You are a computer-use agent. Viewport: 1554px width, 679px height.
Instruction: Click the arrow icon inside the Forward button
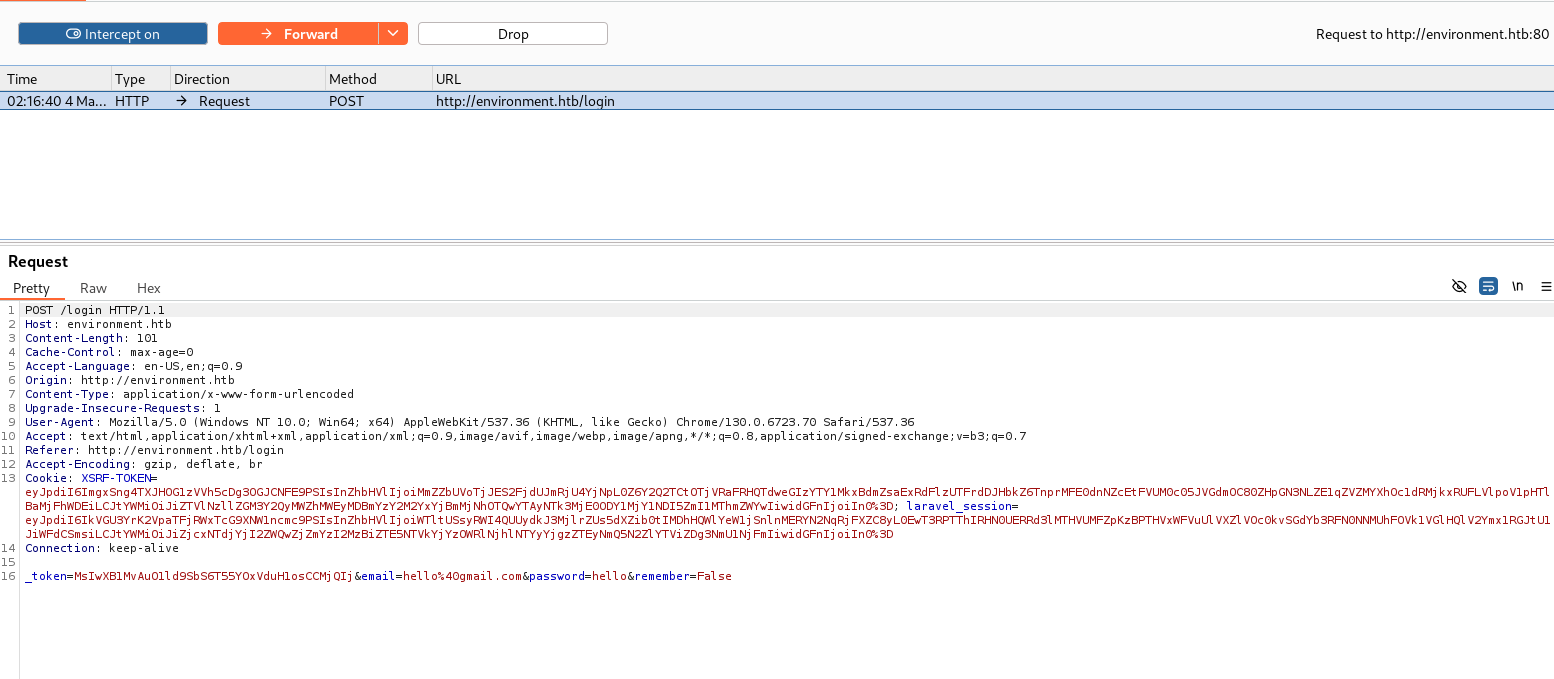click(x=266, y=34)
